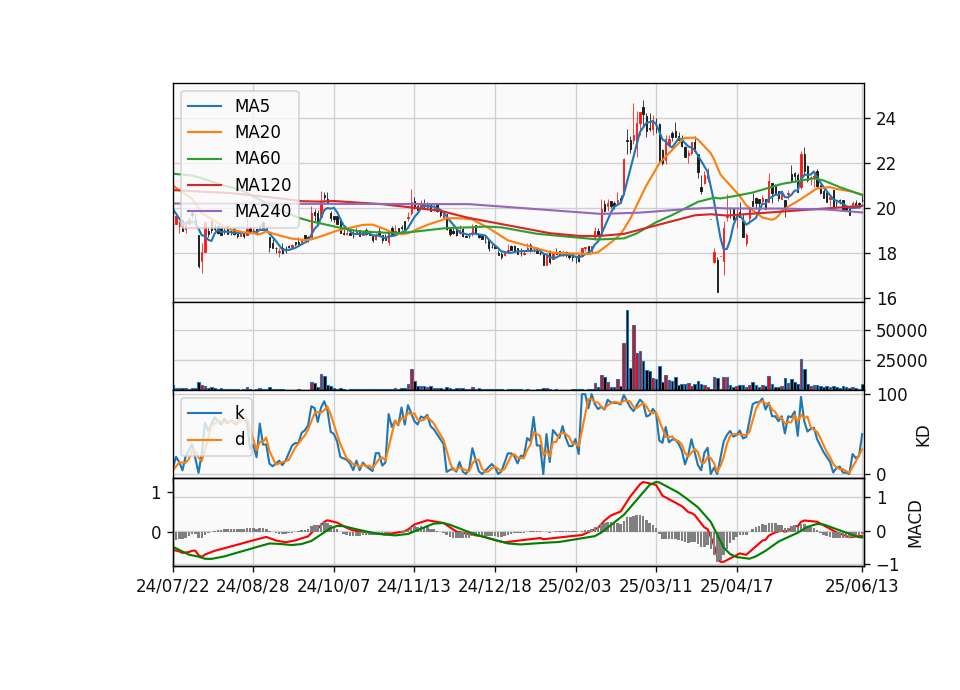This screenshot has height=690, width=960.
Task: Click the volume axis value 50000
Action: point(901,331)
